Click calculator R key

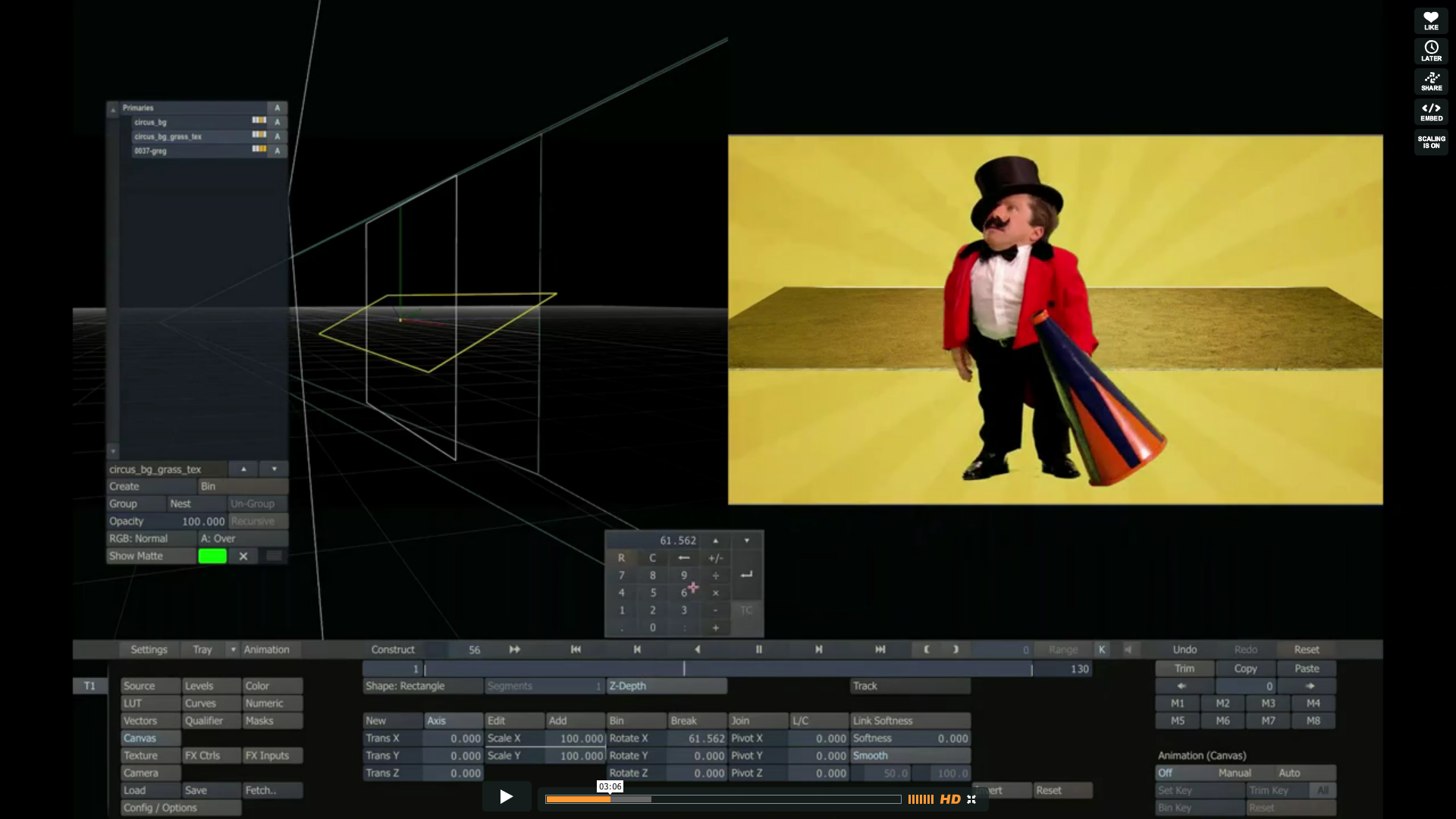(621, 558)
